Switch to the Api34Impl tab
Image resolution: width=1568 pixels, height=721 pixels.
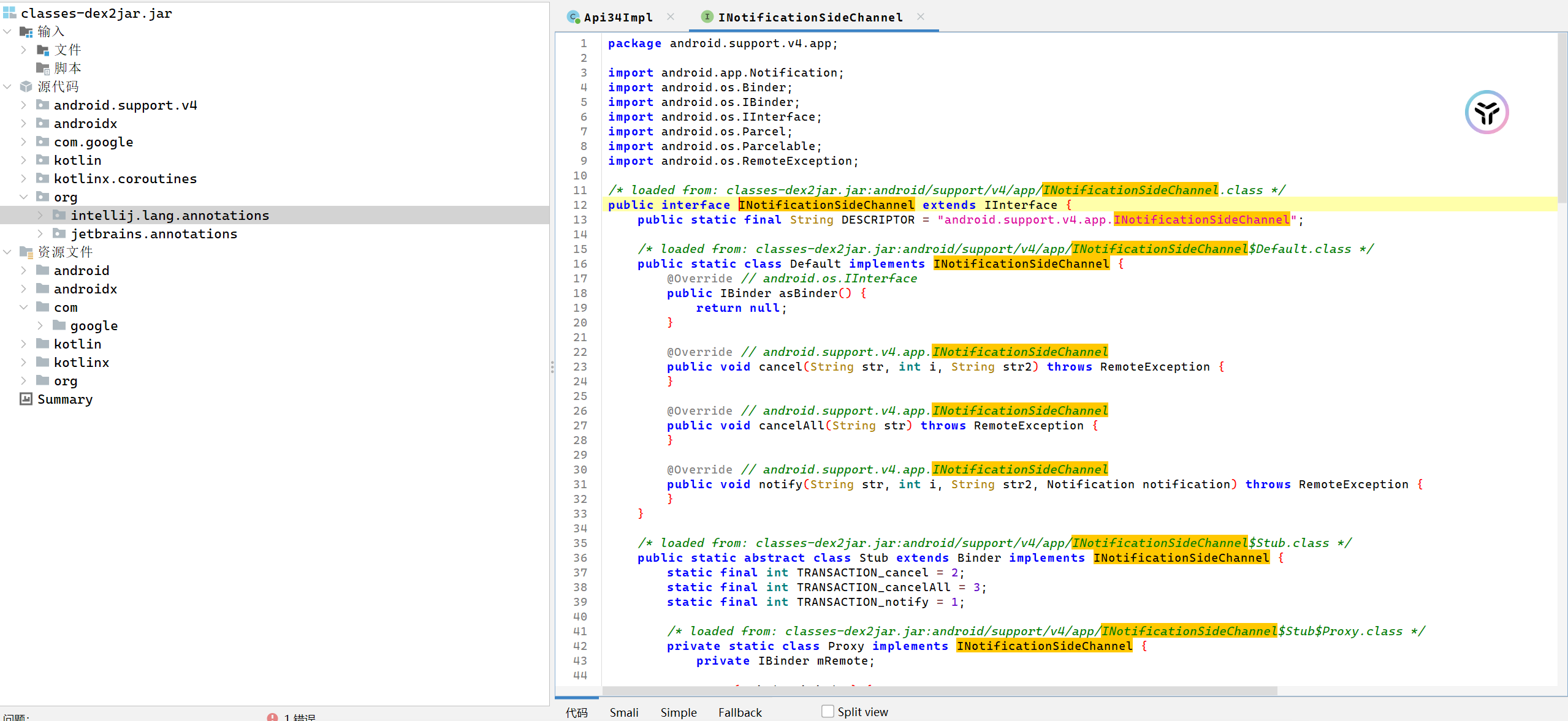618,17
